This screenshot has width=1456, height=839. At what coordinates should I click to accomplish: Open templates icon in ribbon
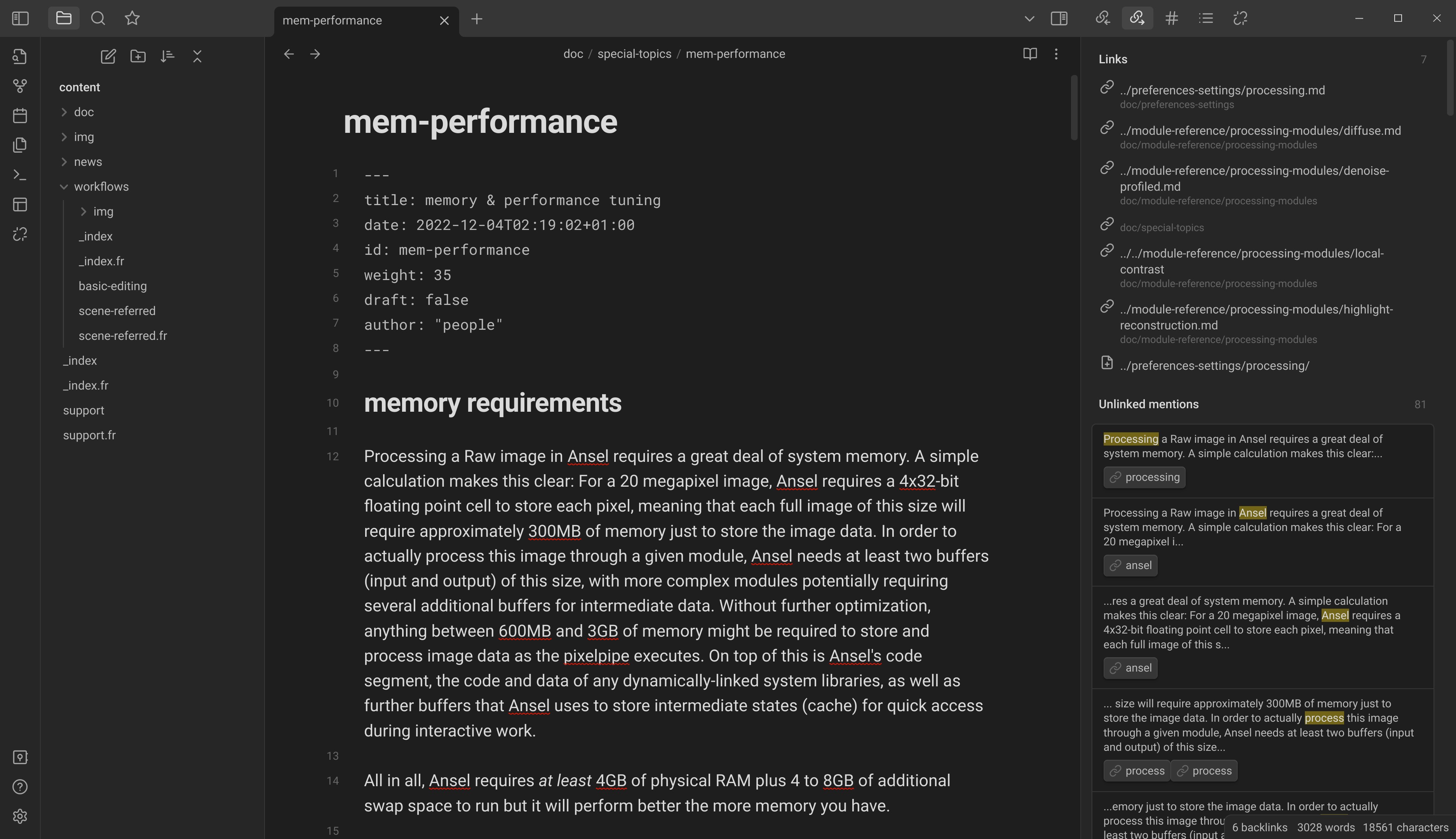pos(20,145)
